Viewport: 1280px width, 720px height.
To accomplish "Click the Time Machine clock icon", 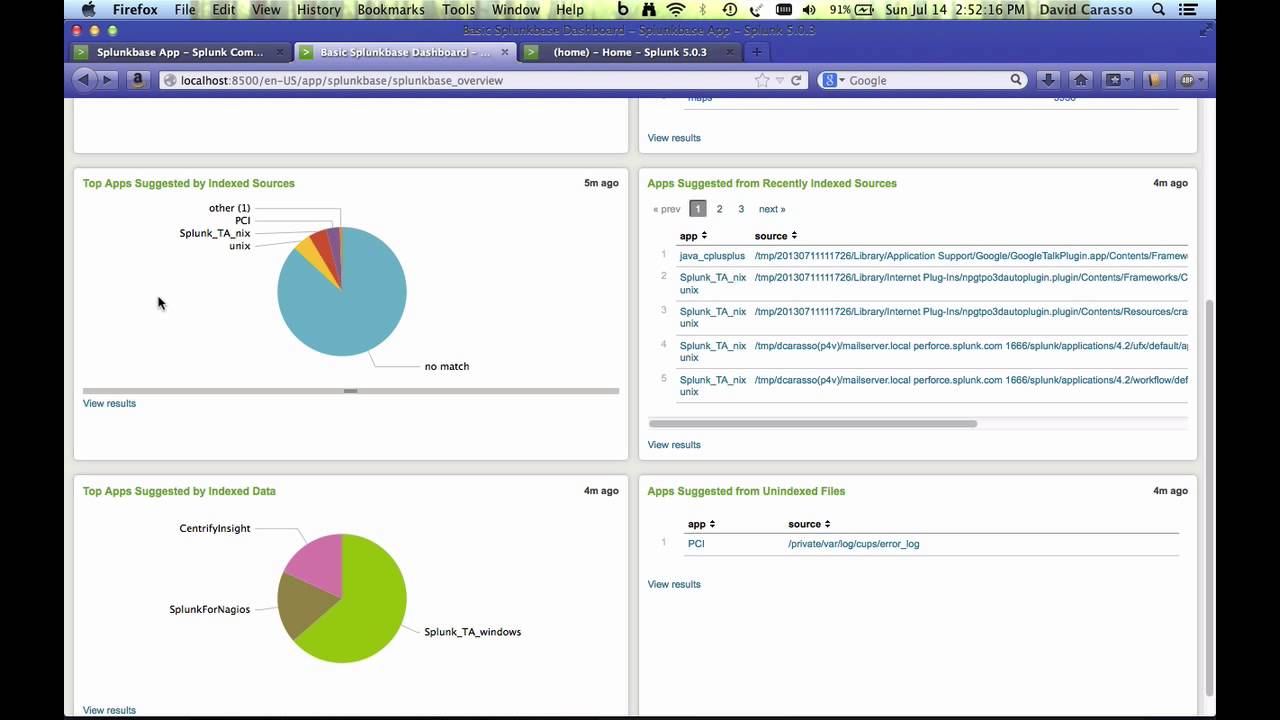I will coord(730,10).
